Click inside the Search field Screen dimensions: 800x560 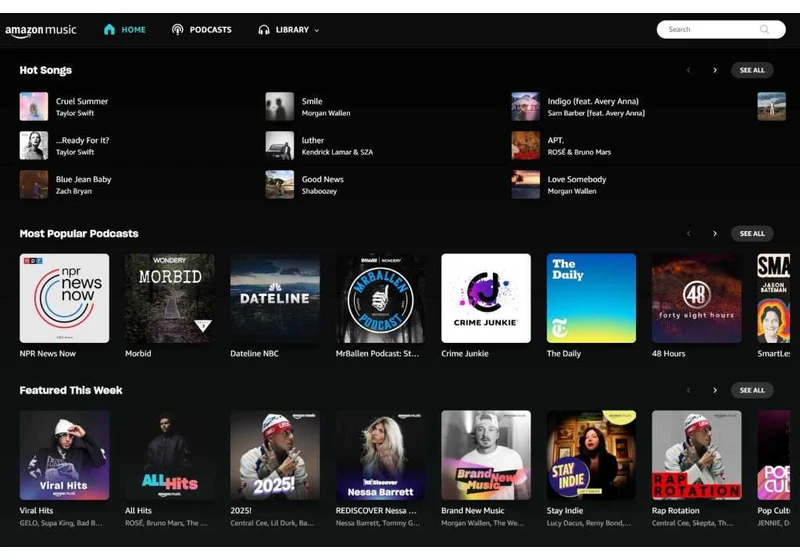[x=720, y=29]
